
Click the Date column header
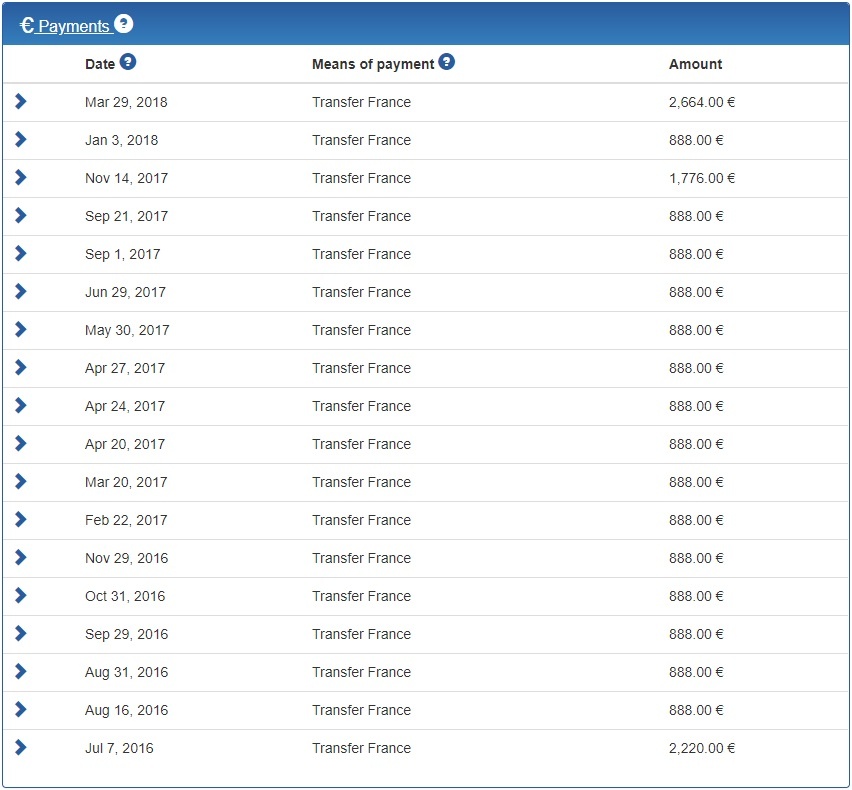(x=100, y=64)
